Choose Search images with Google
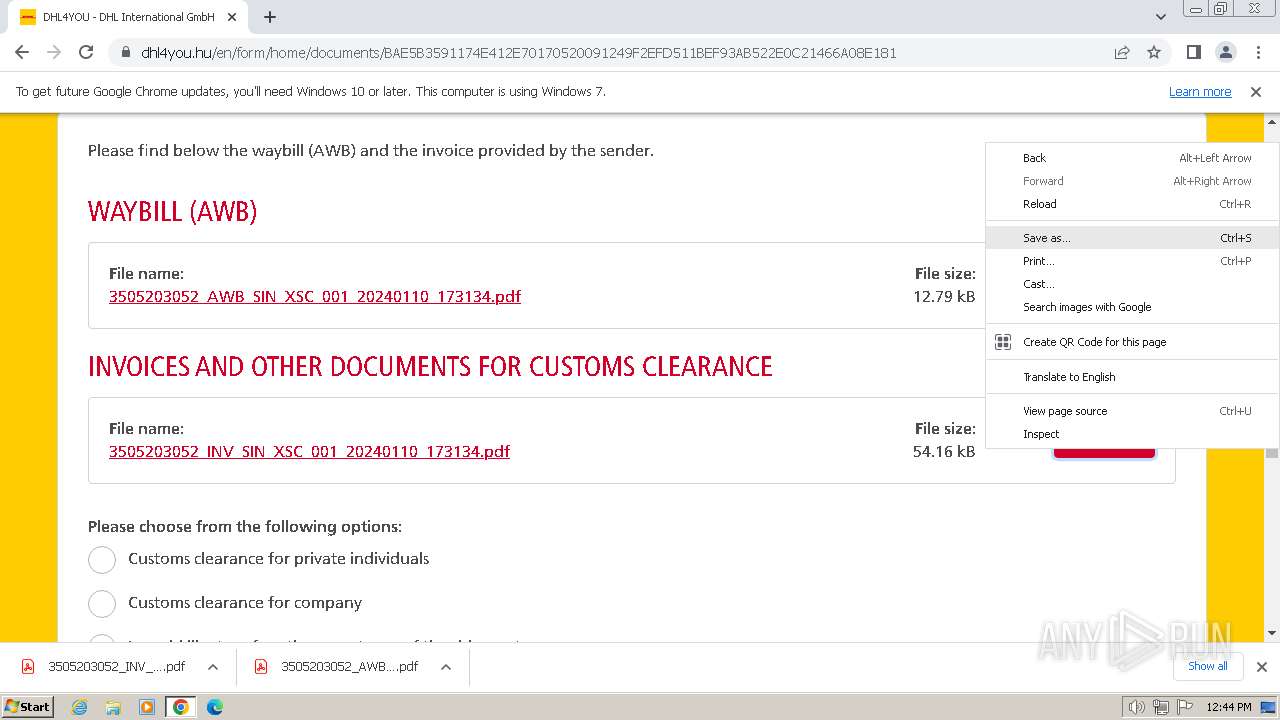1280x720 pixels. tap(1132, 307)
